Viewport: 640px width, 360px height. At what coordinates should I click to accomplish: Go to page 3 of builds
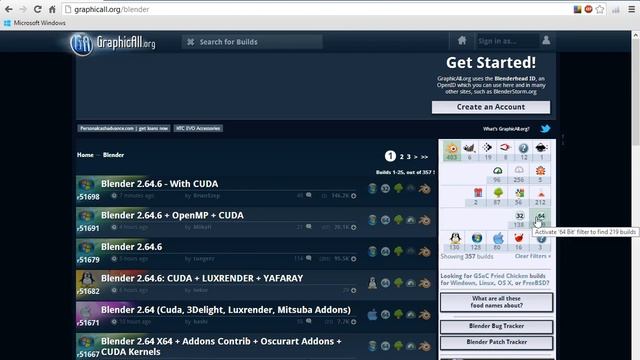409,157
